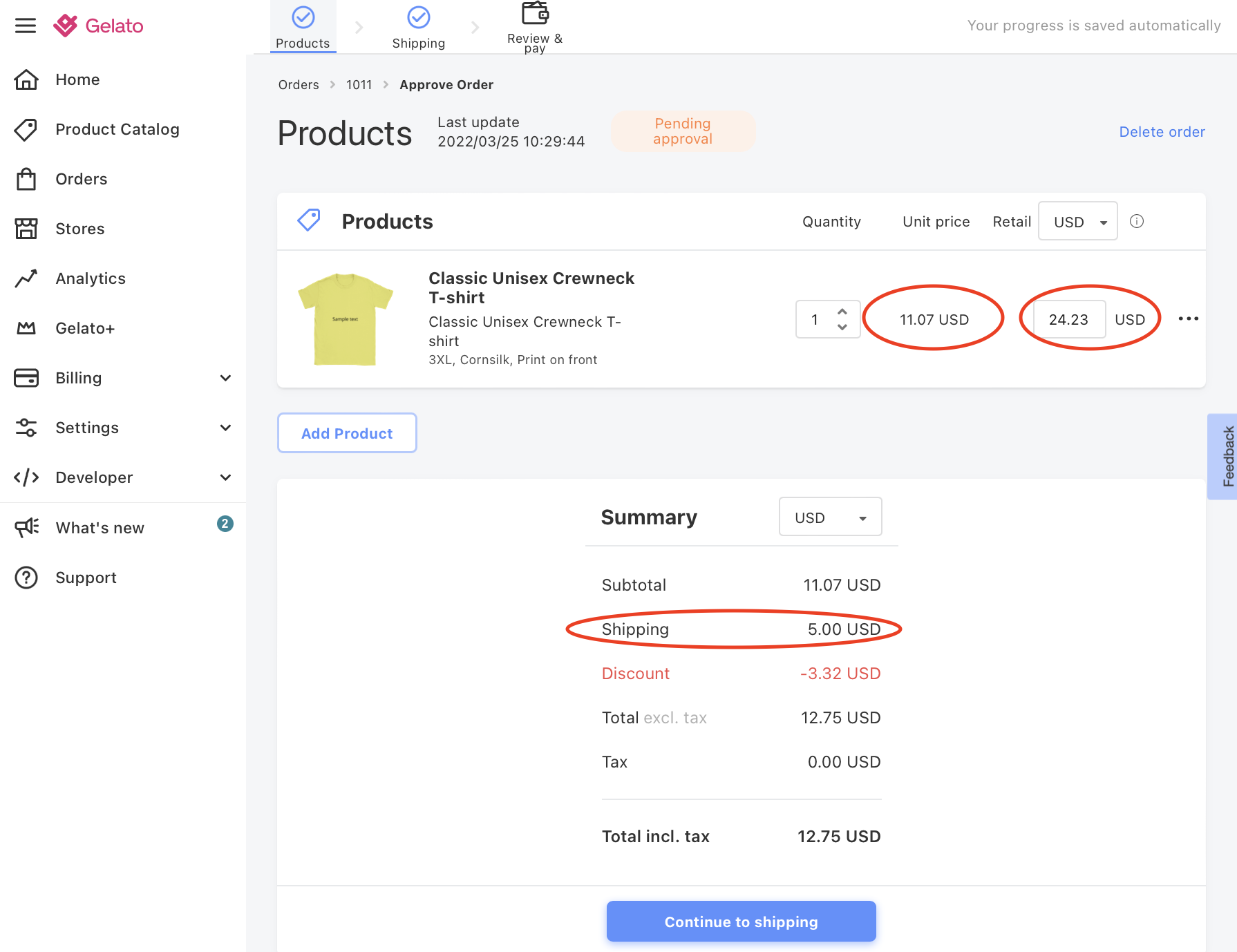
Task: Expand the Settings submenu chevron
Action: (225, 428)
